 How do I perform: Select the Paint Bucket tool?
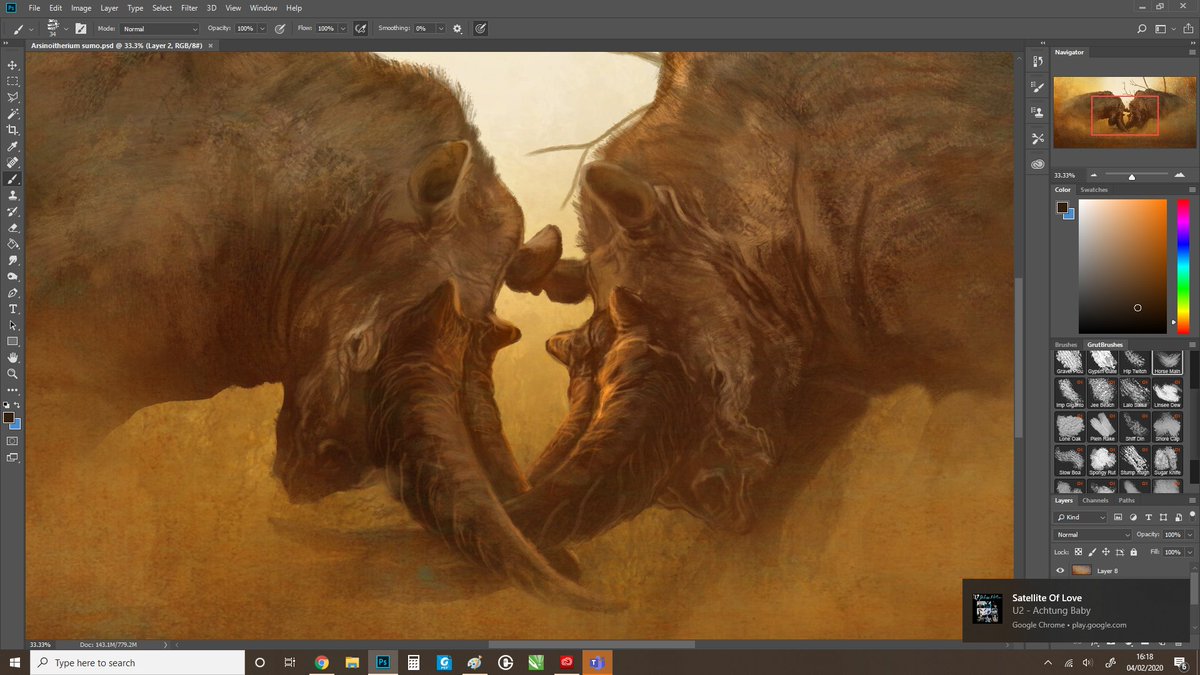(13, 243)
